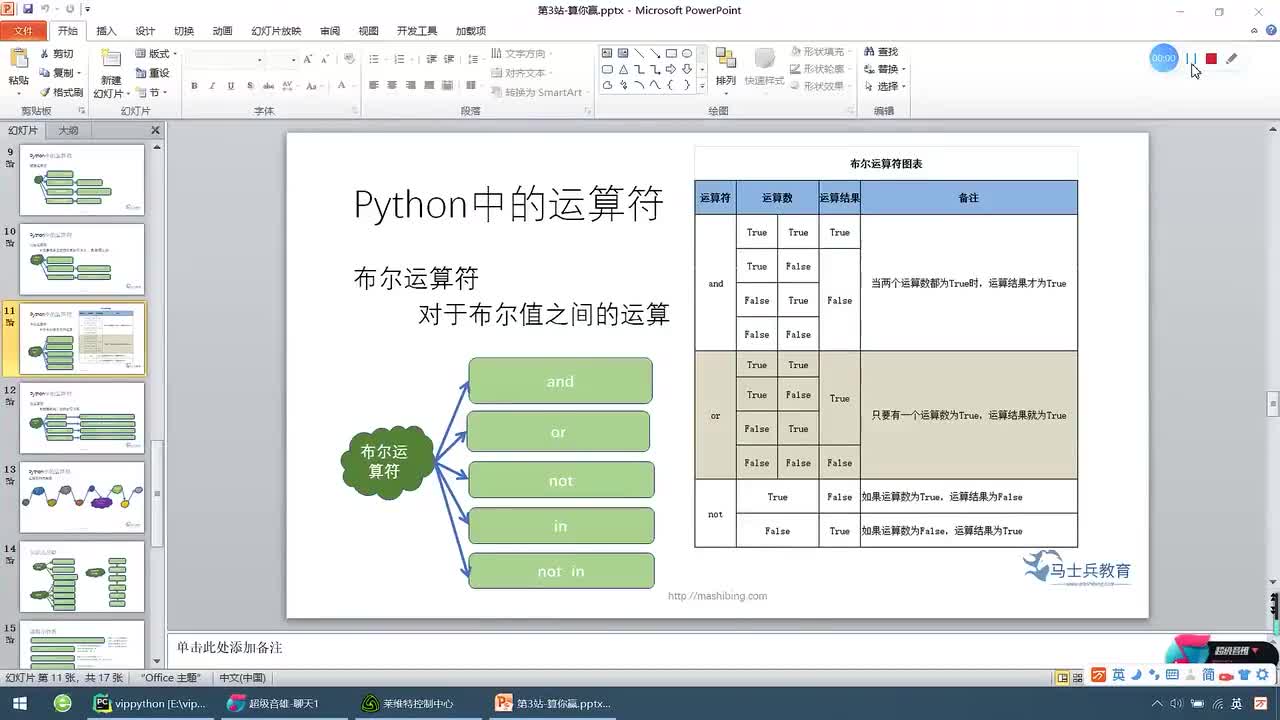Viewport: 1280px width, 720px height.
Task: Switch to the Slide Show (幻灯片放映) tab
Action: point(276,31)
